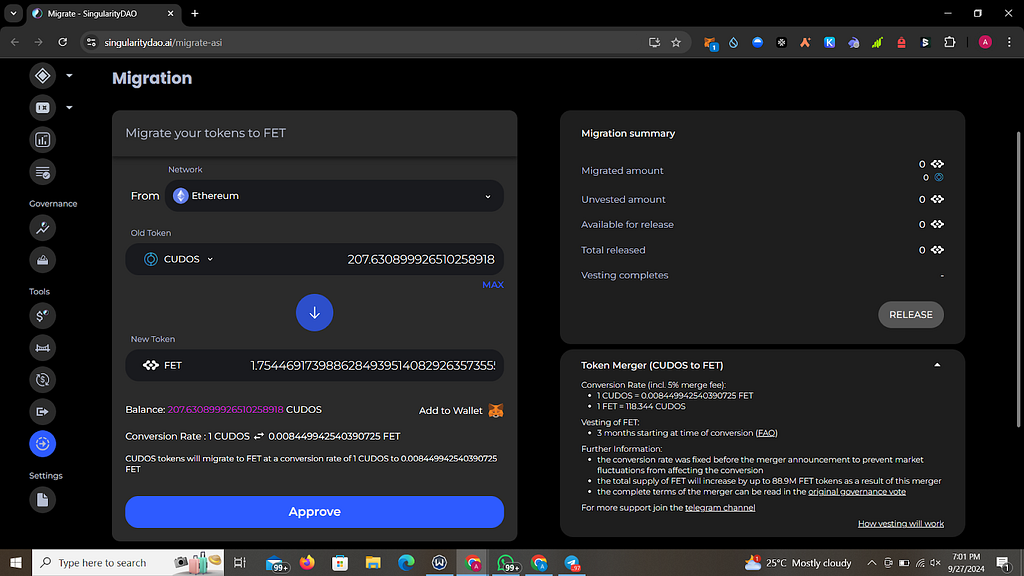
Task: Open the tab search dropdown arrow
Action: (13, 13)
